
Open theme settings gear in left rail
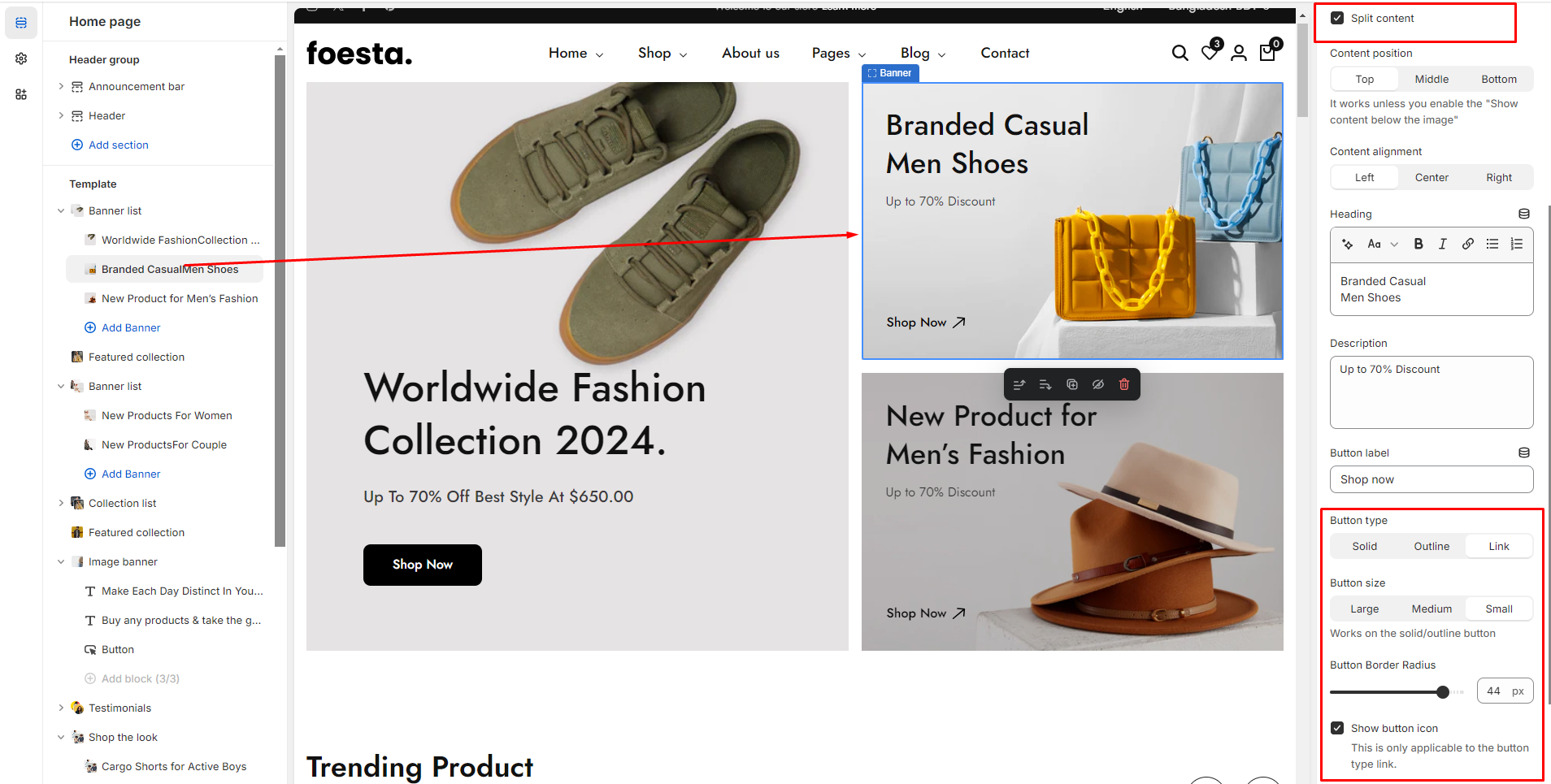pos(21,58)
